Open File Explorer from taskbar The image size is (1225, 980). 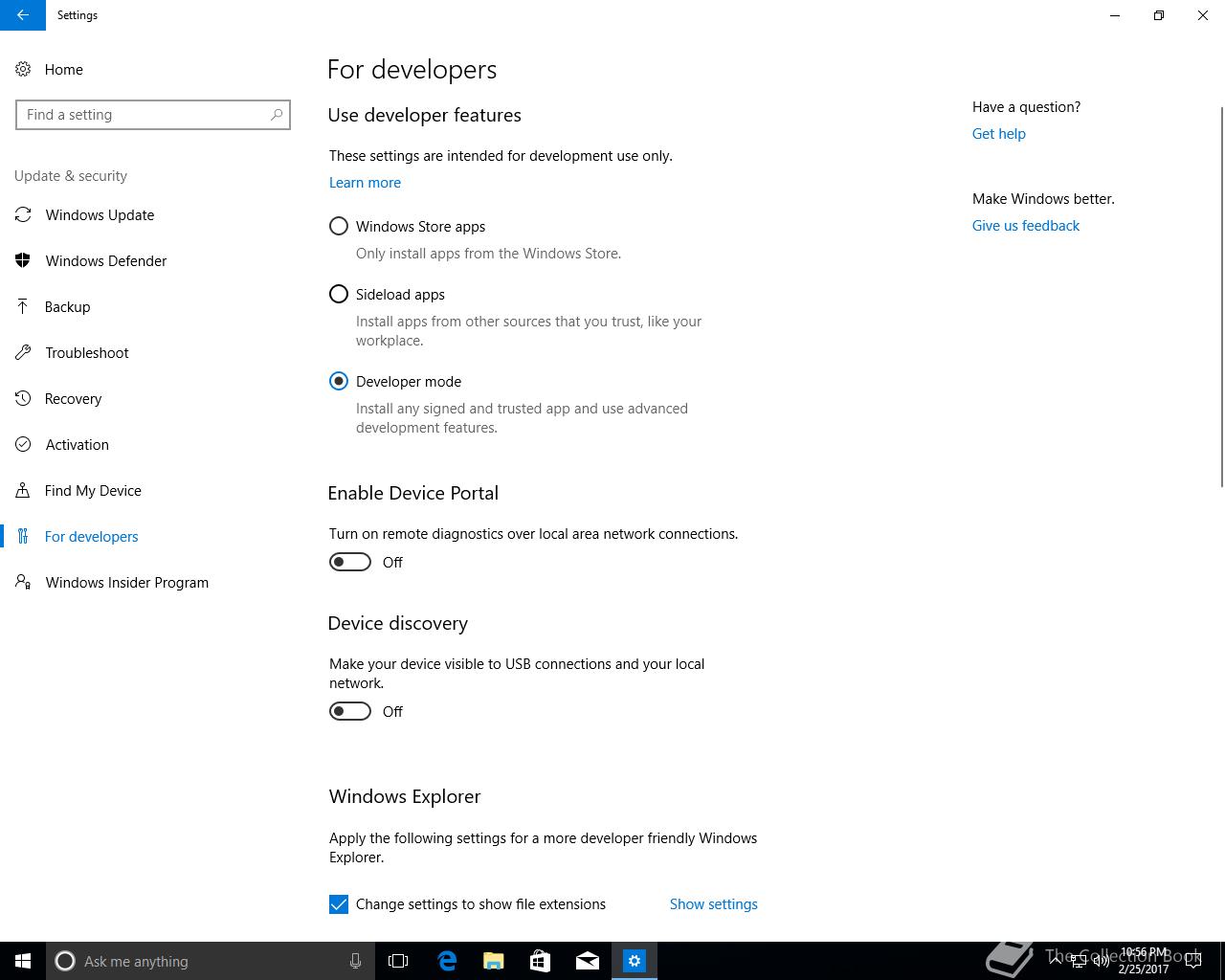pos(493,961)
